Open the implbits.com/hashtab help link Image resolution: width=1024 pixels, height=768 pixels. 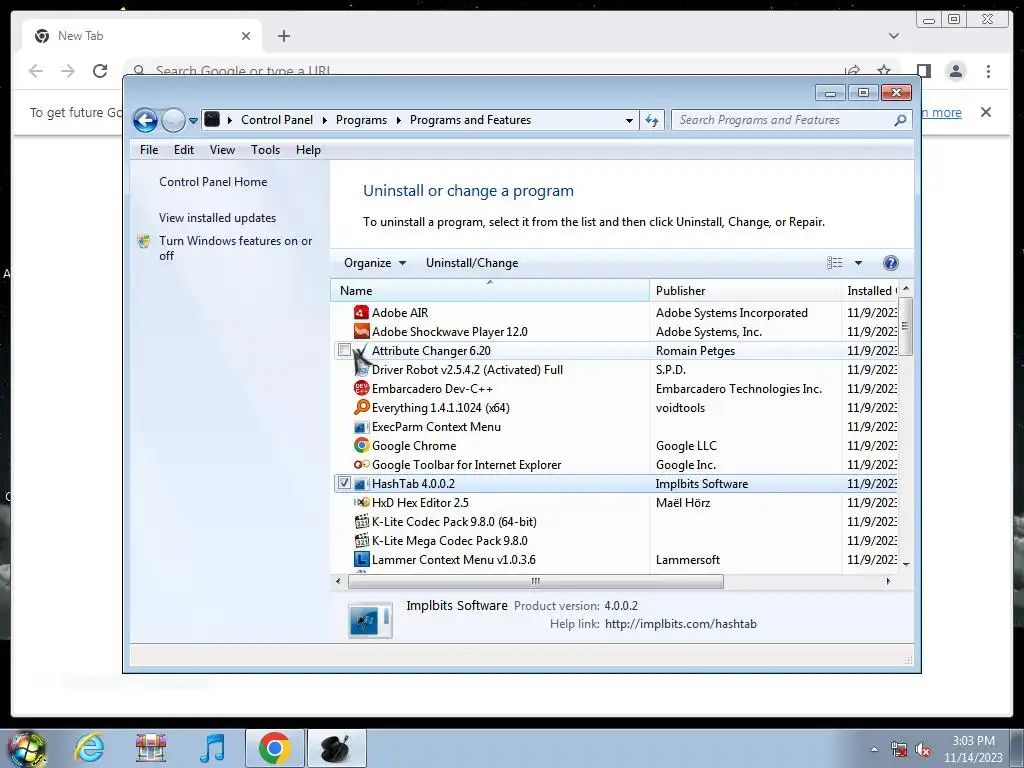point(680,624)
